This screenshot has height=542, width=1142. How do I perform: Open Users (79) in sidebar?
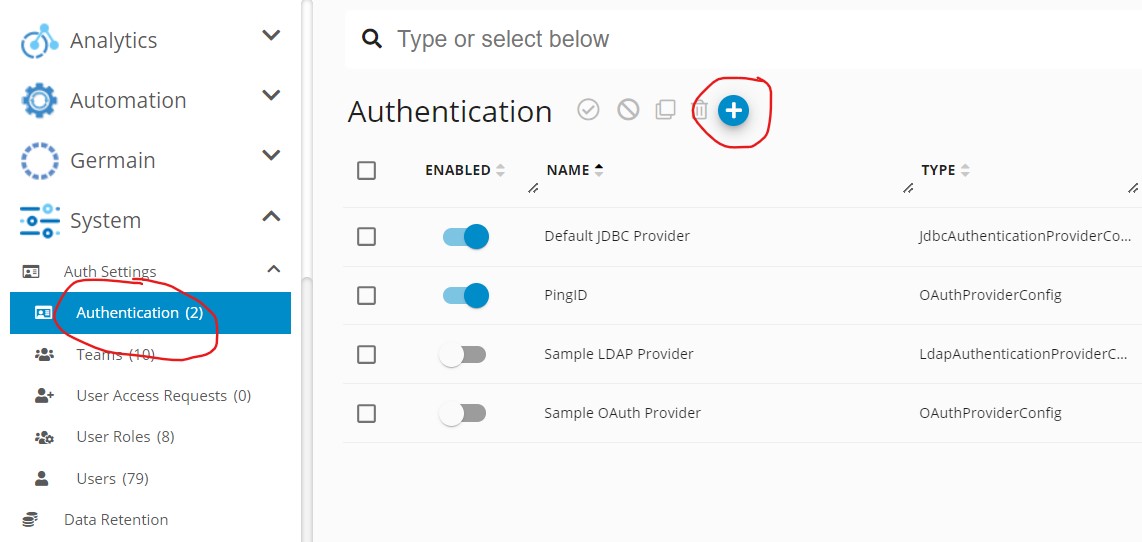pos(112,478)
